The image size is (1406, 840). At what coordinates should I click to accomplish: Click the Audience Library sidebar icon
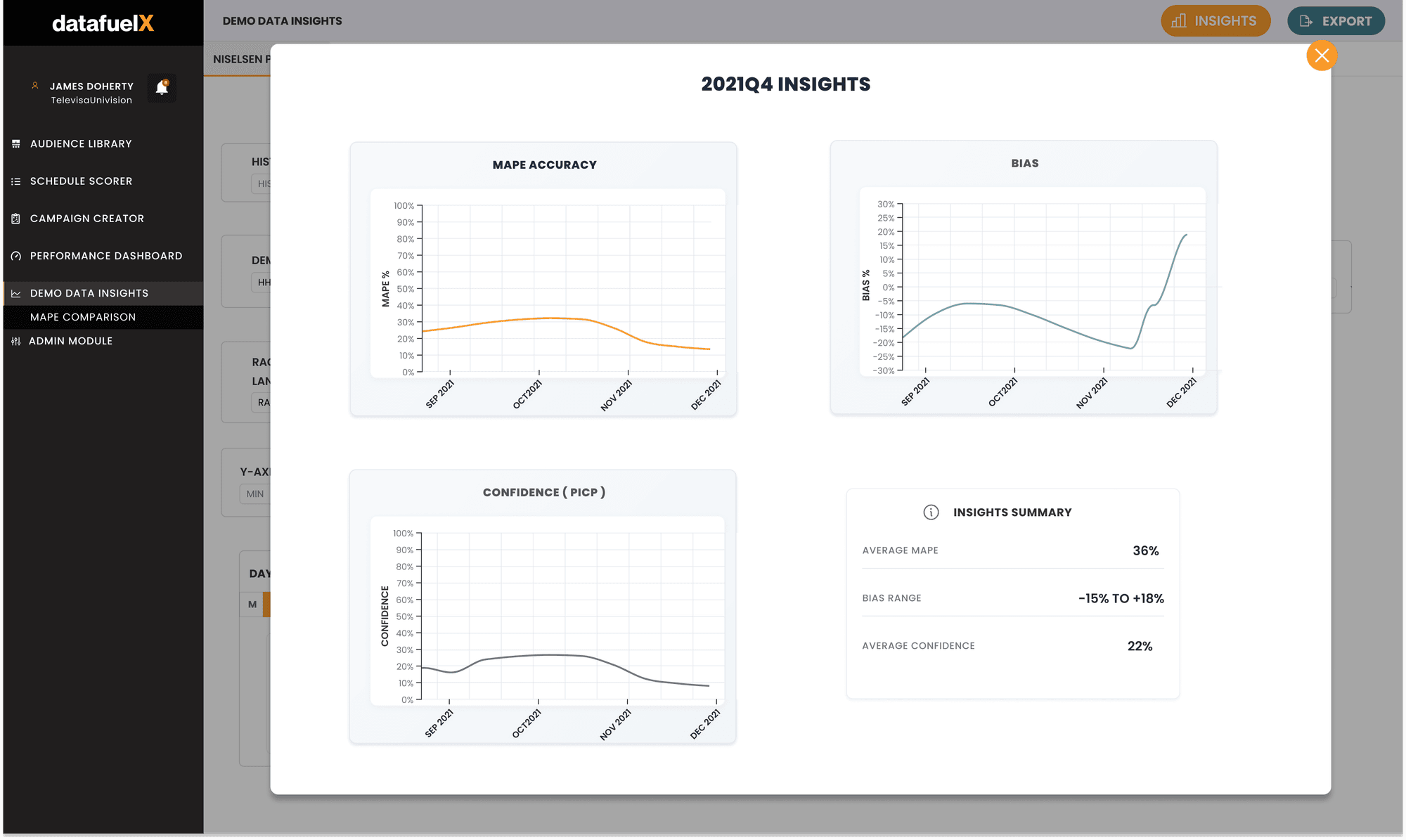point(16,143)
